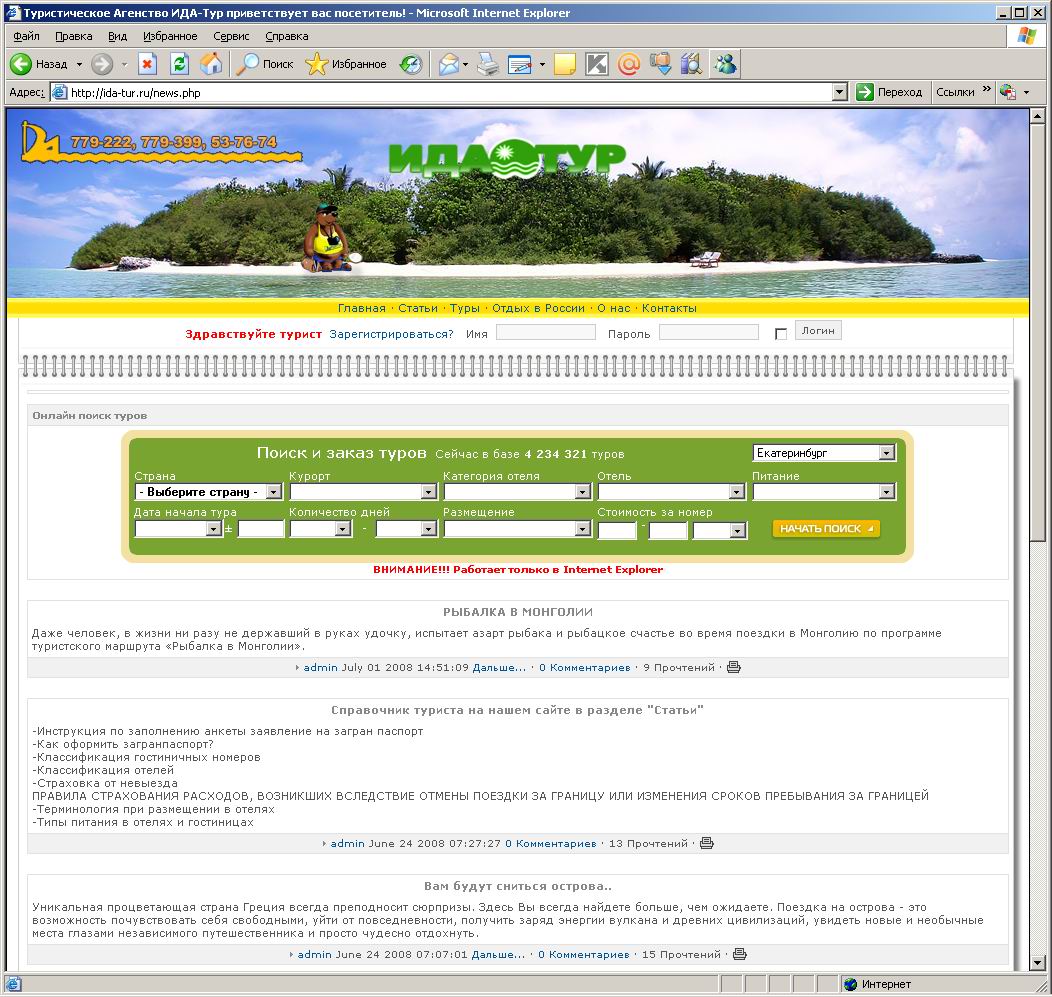Open the Страна country dropdown
Image resolution: width=1052 pixels, height=997 pixels.
pos(208,492)
